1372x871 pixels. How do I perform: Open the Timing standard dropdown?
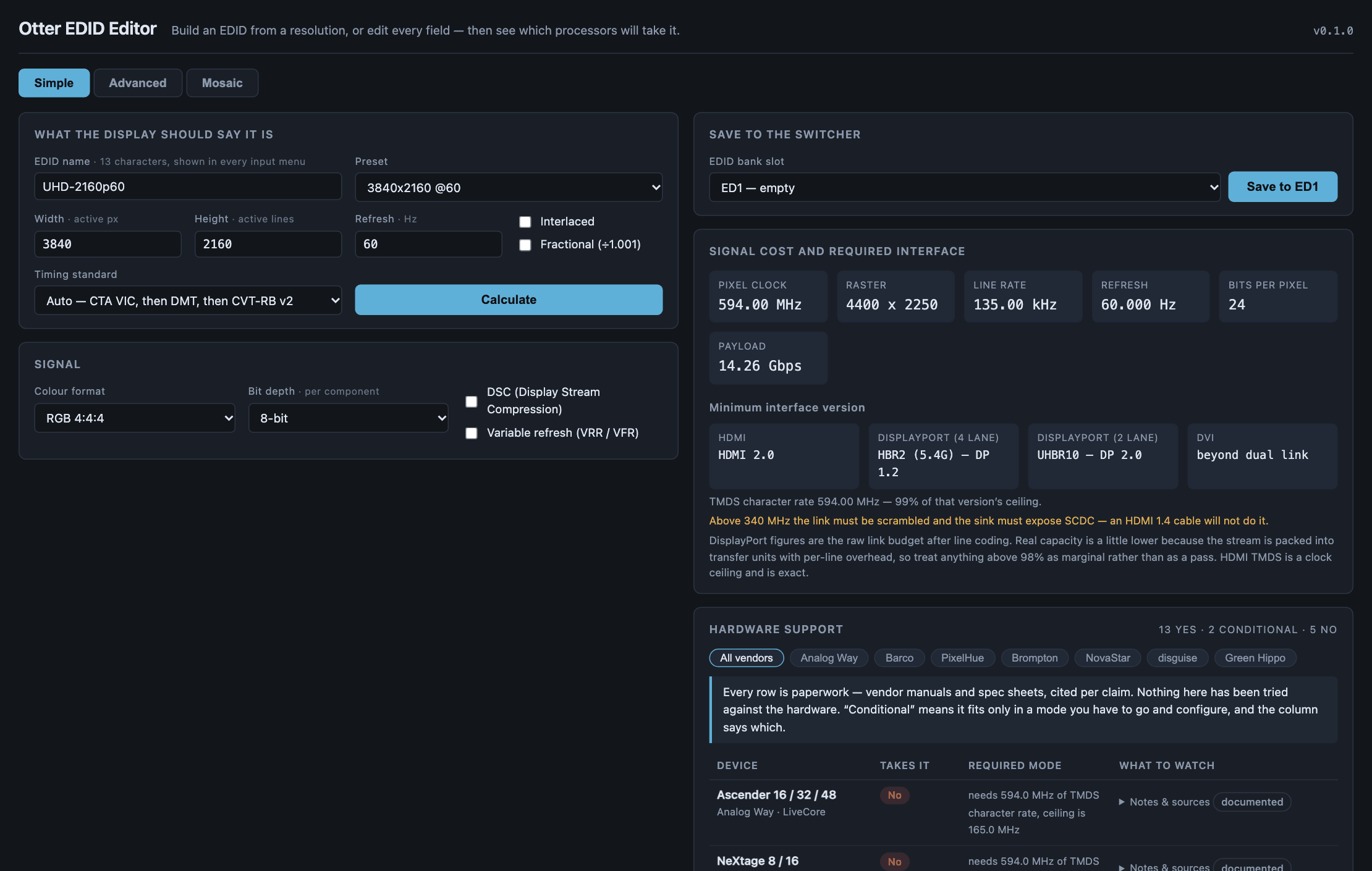click(x=188, y=300)
